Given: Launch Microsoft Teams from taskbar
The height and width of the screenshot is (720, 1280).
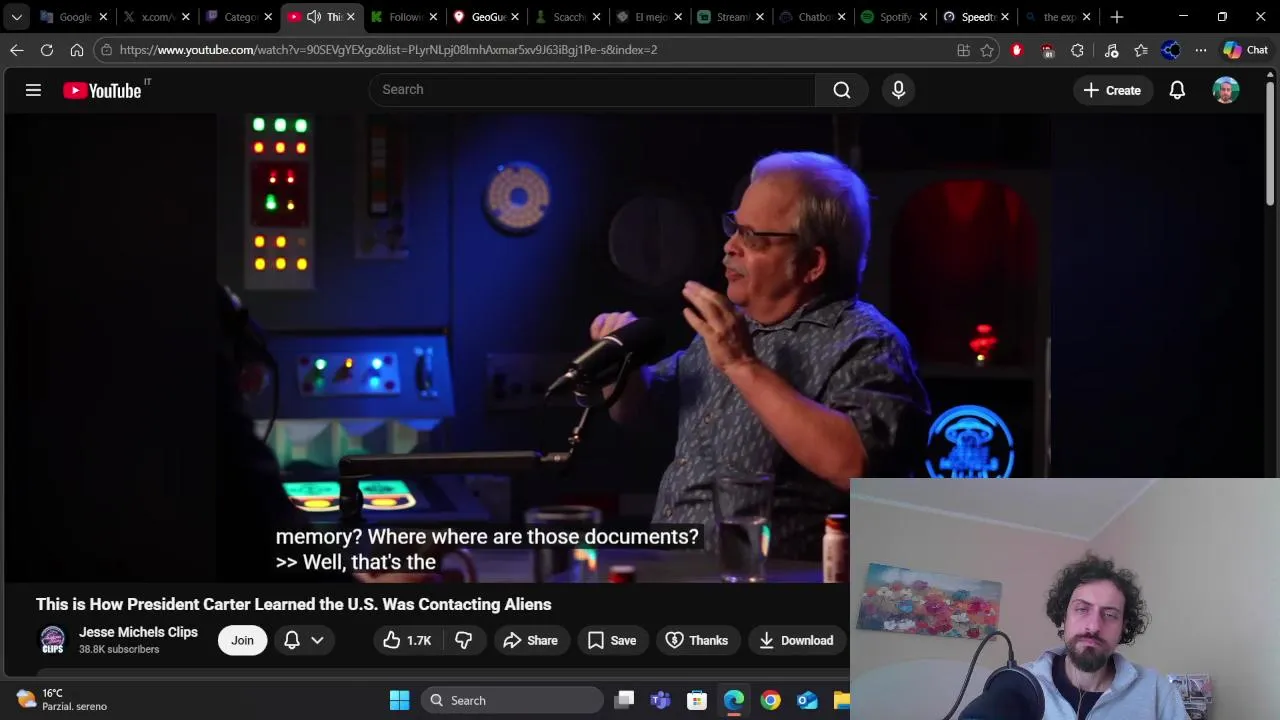Looking at the screenshot, I should (660, 700).
